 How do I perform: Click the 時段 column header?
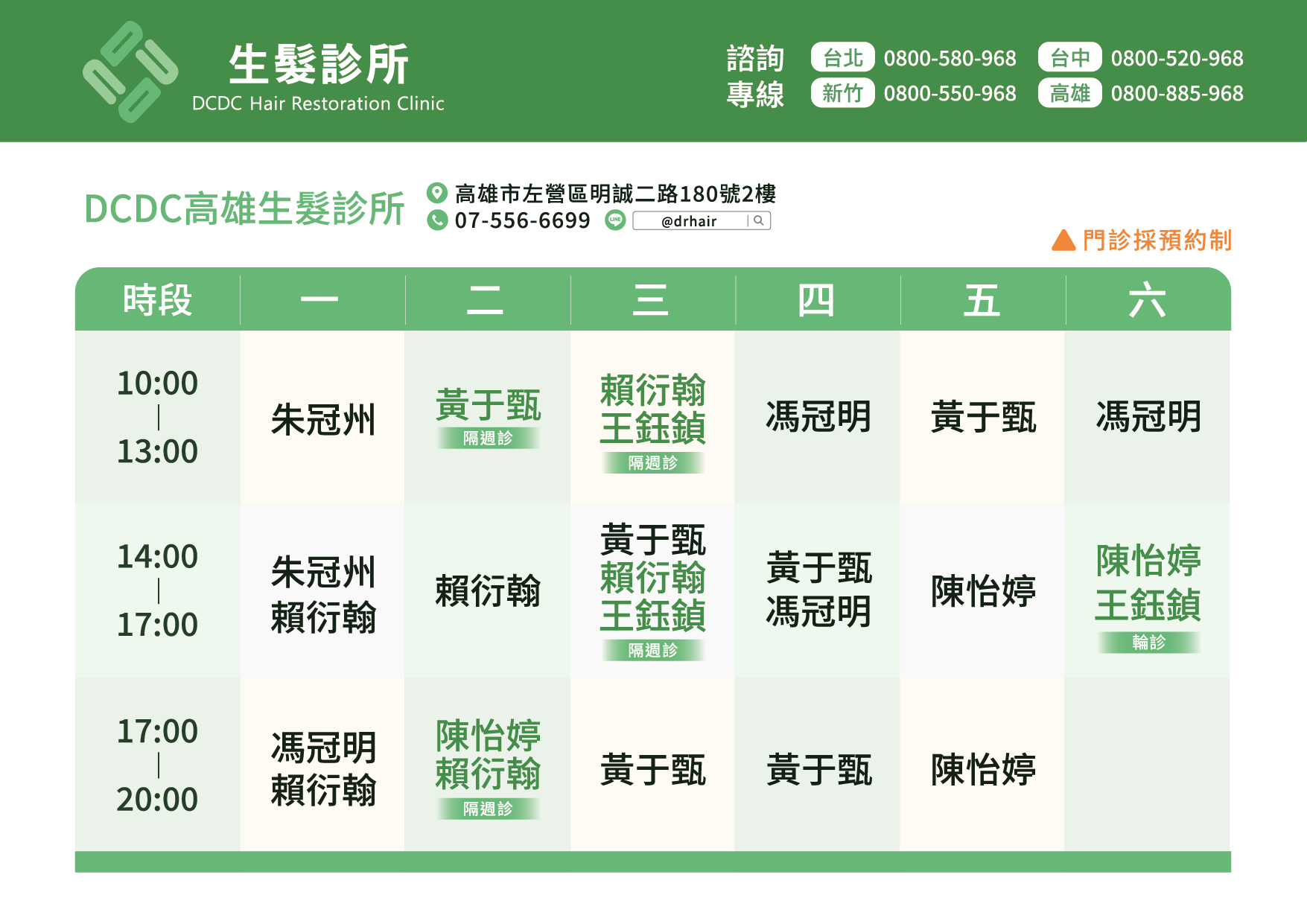click(x=157, y=300)
